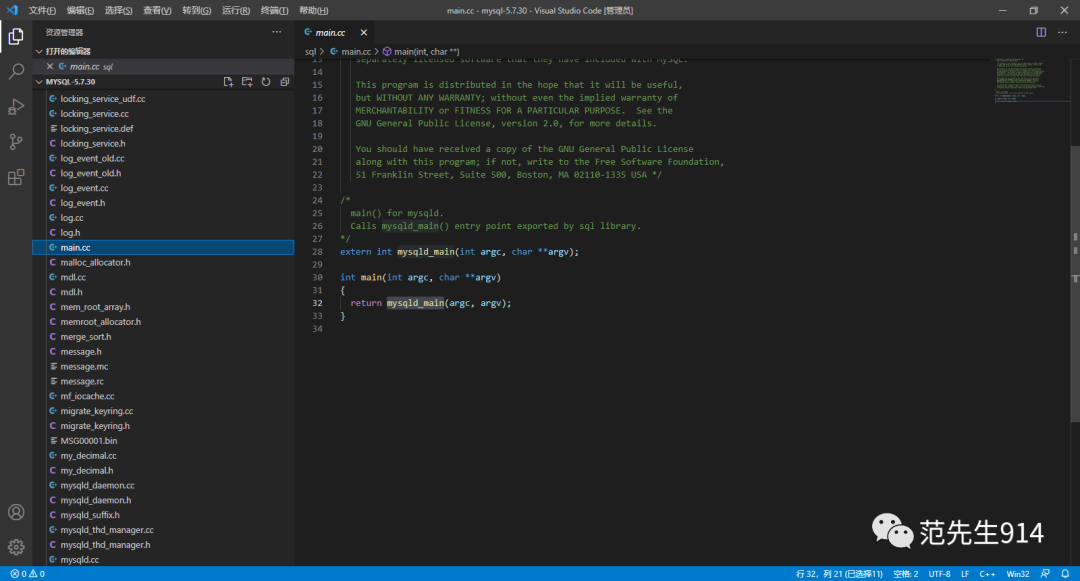
Task: Open the 编辑(E) menu
Action: pyautogui.click(x=81, y=10)
